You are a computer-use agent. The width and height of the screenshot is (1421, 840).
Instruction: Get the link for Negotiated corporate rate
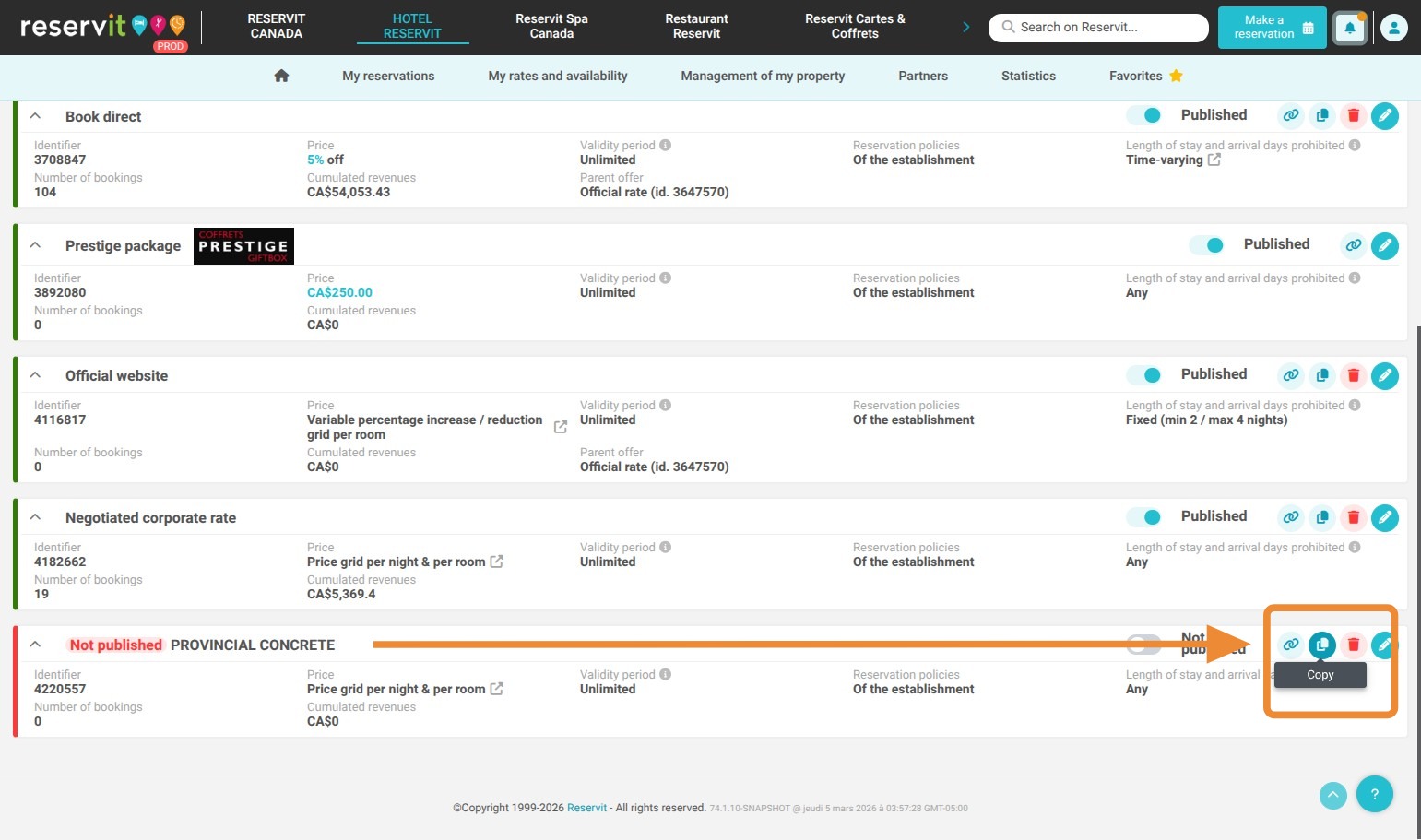[x=1291, y=517]
